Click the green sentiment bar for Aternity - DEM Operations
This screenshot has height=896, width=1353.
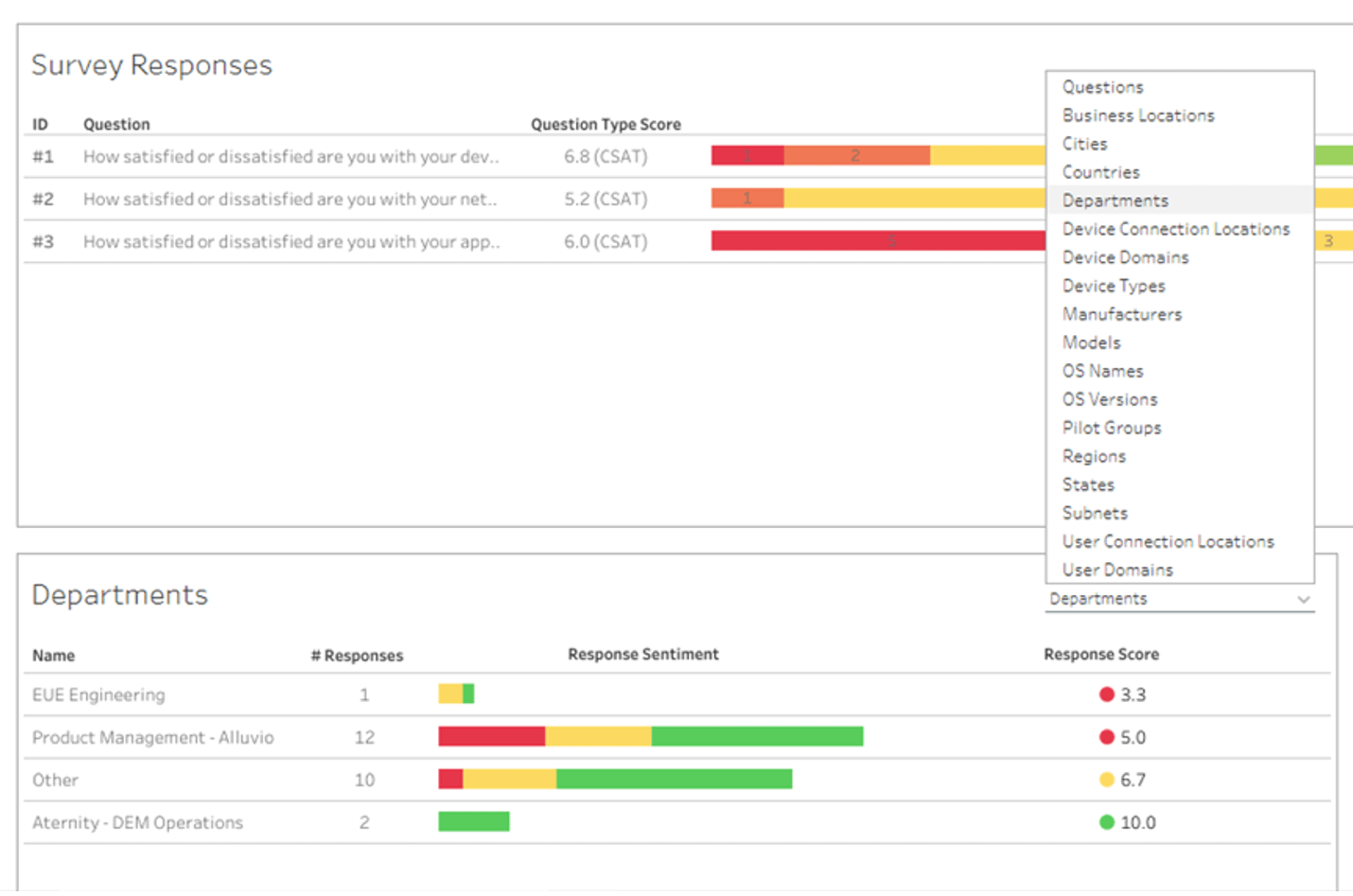(473, 821)
